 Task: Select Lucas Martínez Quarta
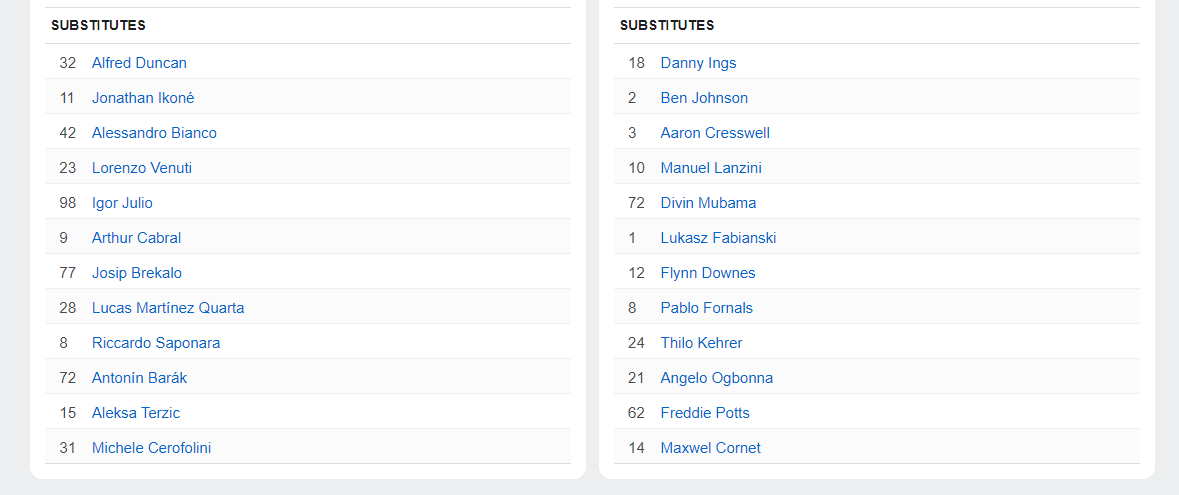click(168, 308)
